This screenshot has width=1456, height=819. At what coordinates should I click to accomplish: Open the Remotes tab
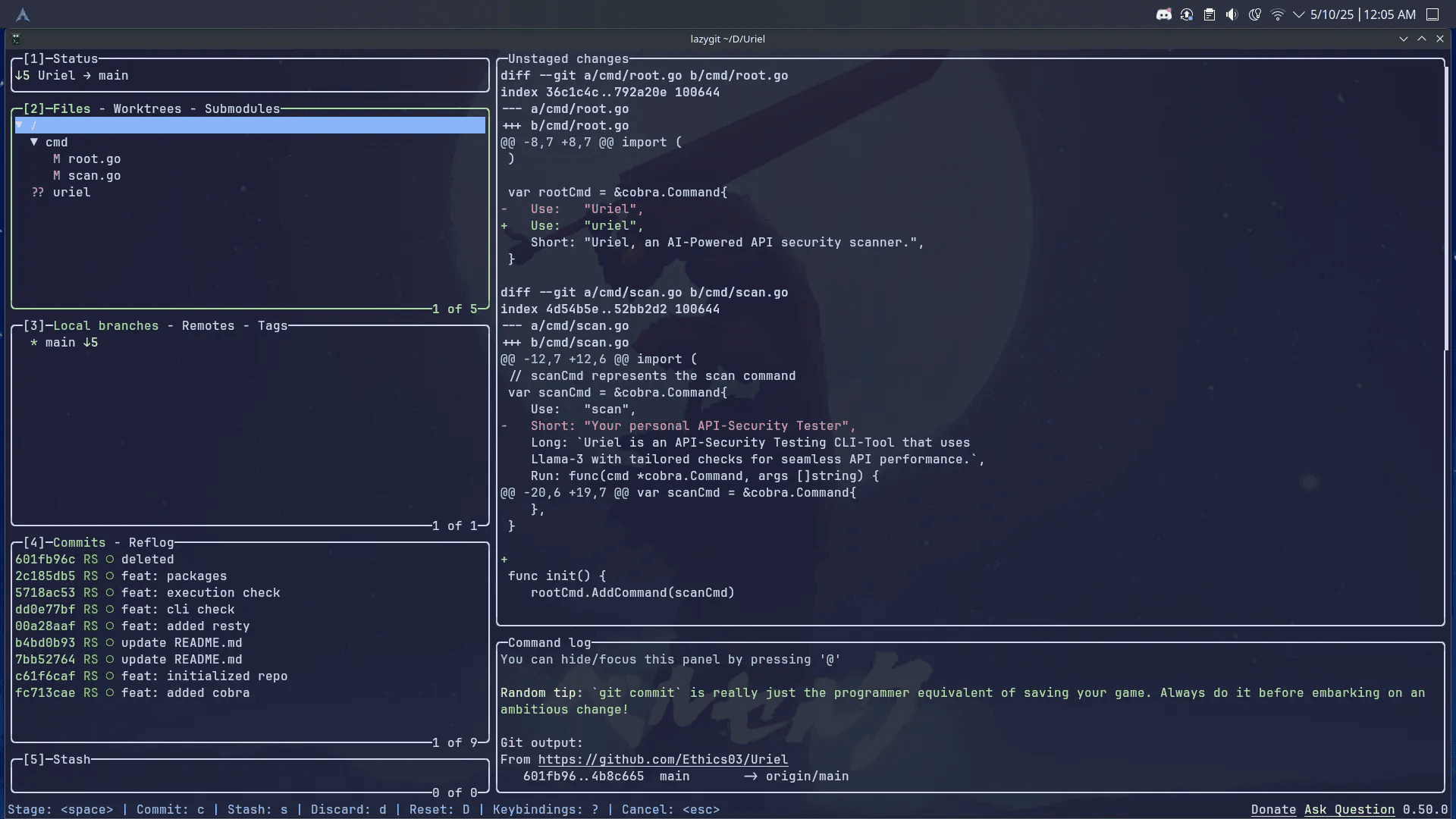point(208,325)
